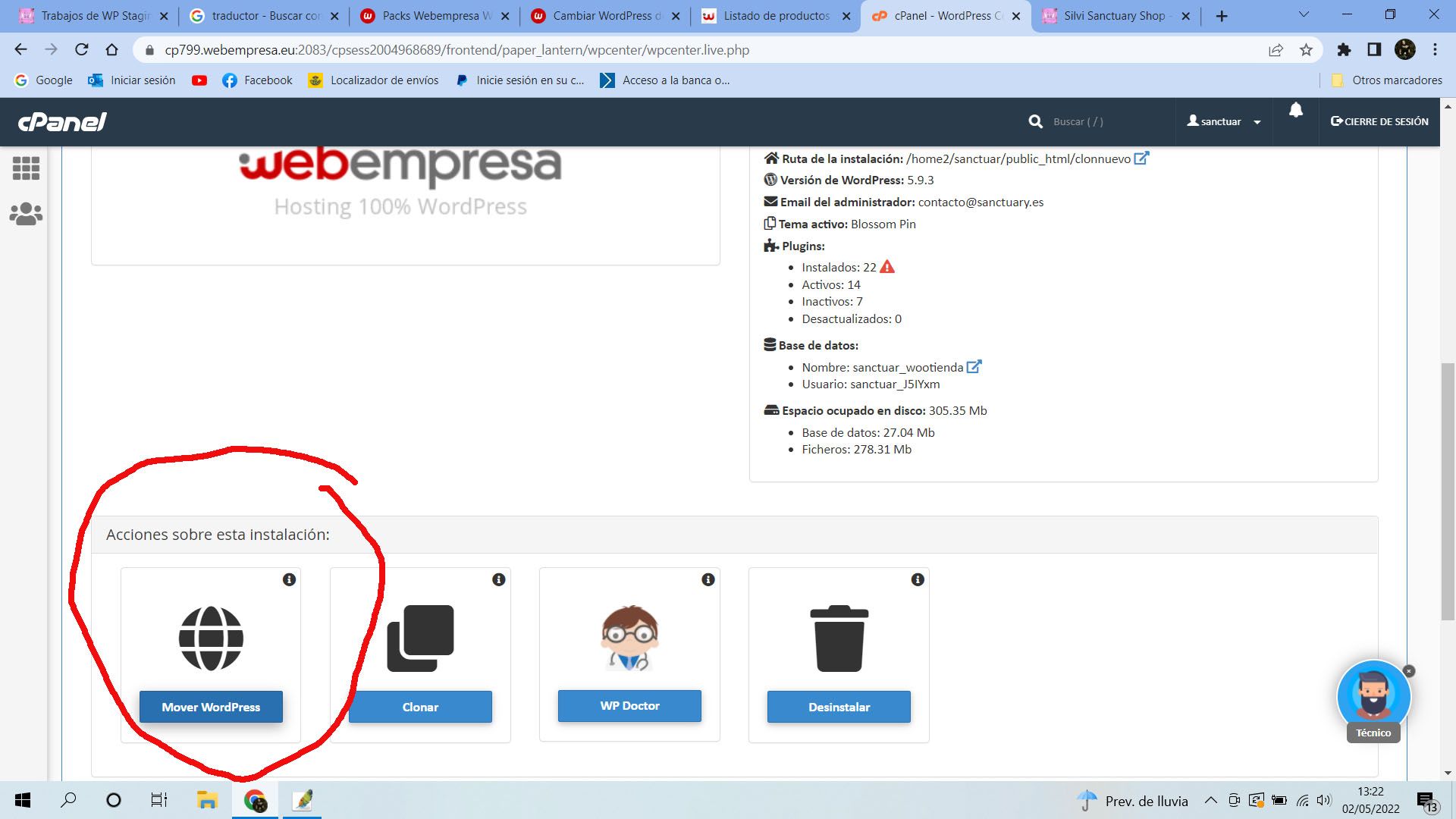Click the address bar URL

tap(457, 50)
